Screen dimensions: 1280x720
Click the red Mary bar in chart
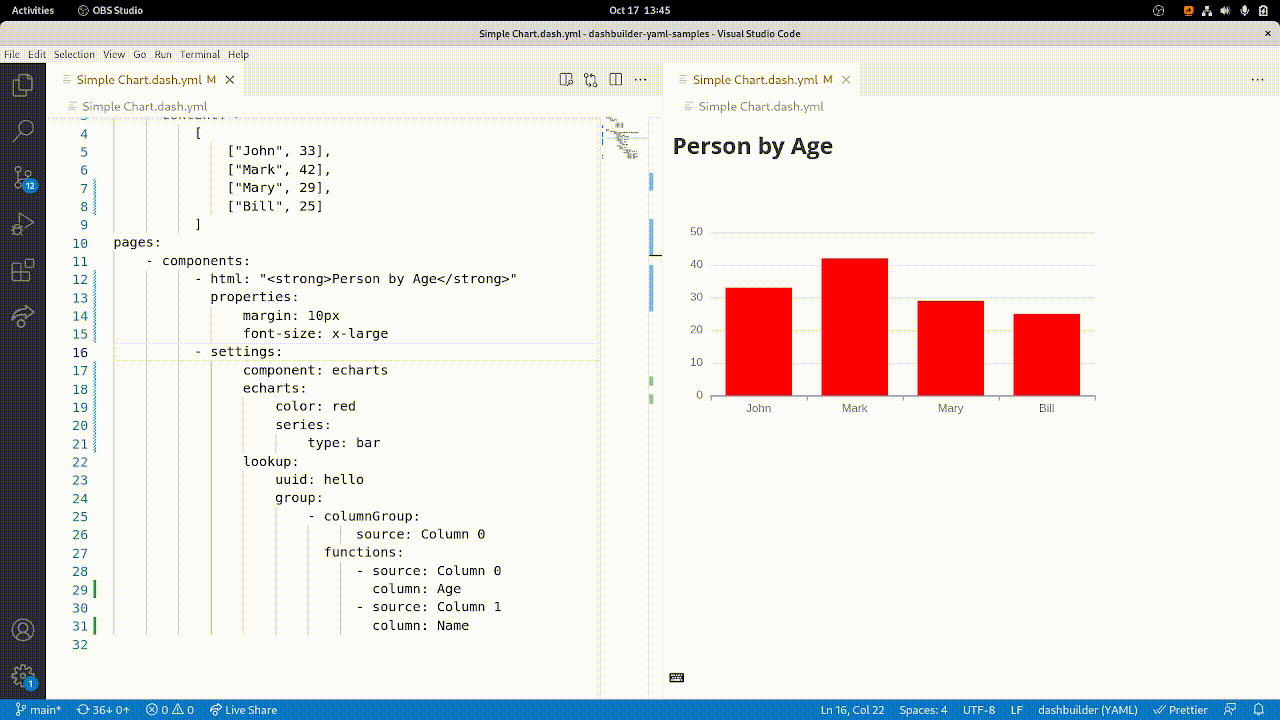951,348
